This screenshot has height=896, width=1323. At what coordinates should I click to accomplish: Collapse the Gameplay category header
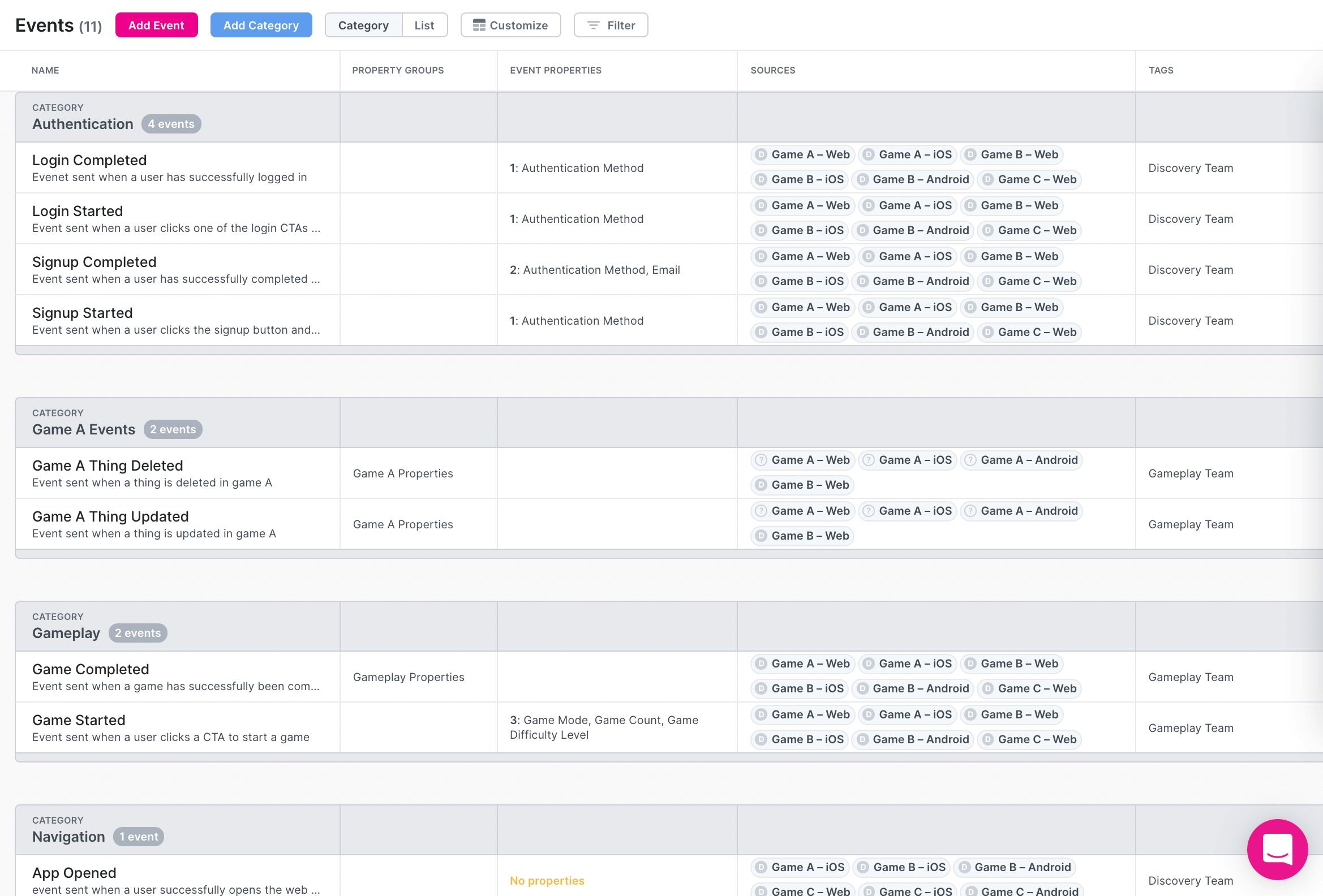pos(66,633)
